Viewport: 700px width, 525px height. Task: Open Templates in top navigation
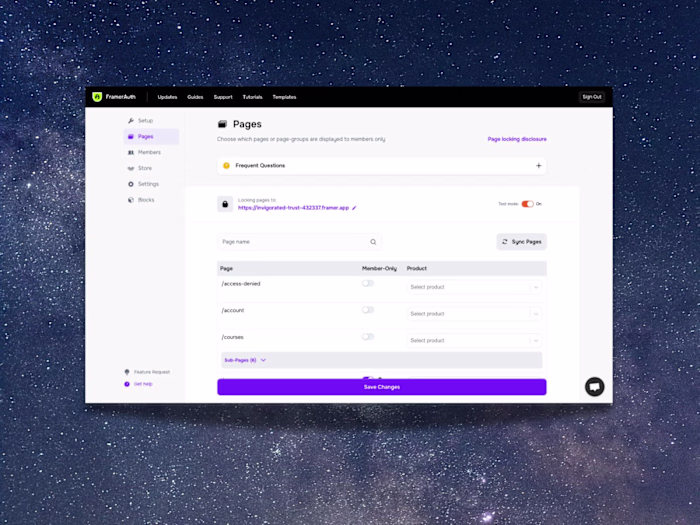[x=284, y=97]
